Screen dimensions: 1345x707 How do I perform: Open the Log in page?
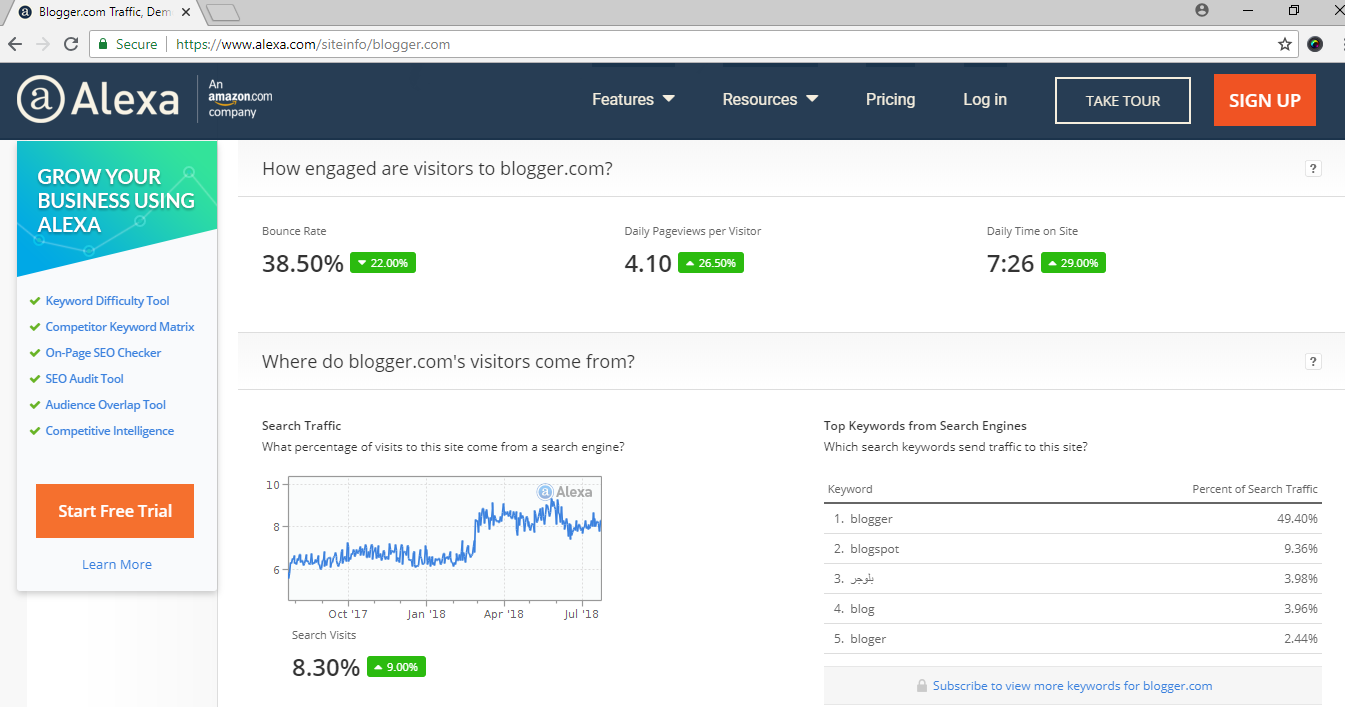pyautogui.click(x=985, y=100)
